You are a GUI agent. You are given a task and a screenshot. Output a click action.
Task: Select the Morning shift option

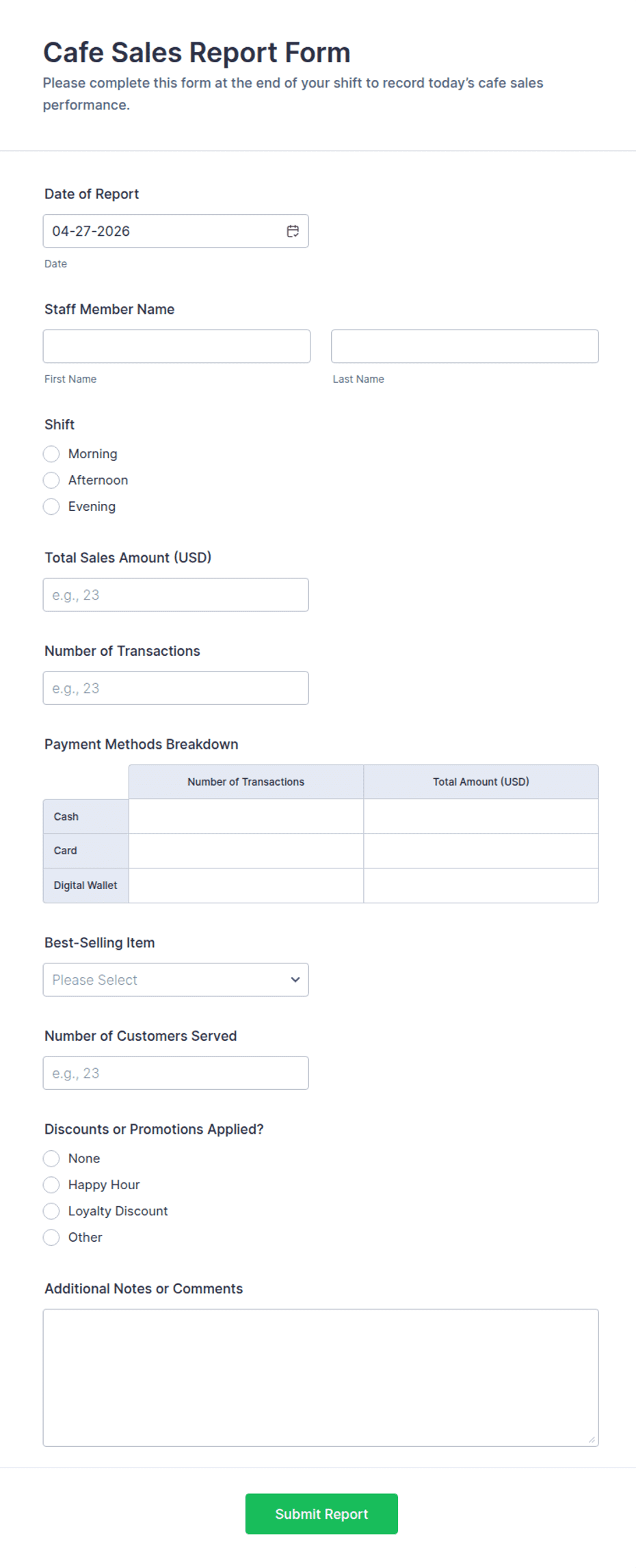pyautogui.click(x=51, y=454)
